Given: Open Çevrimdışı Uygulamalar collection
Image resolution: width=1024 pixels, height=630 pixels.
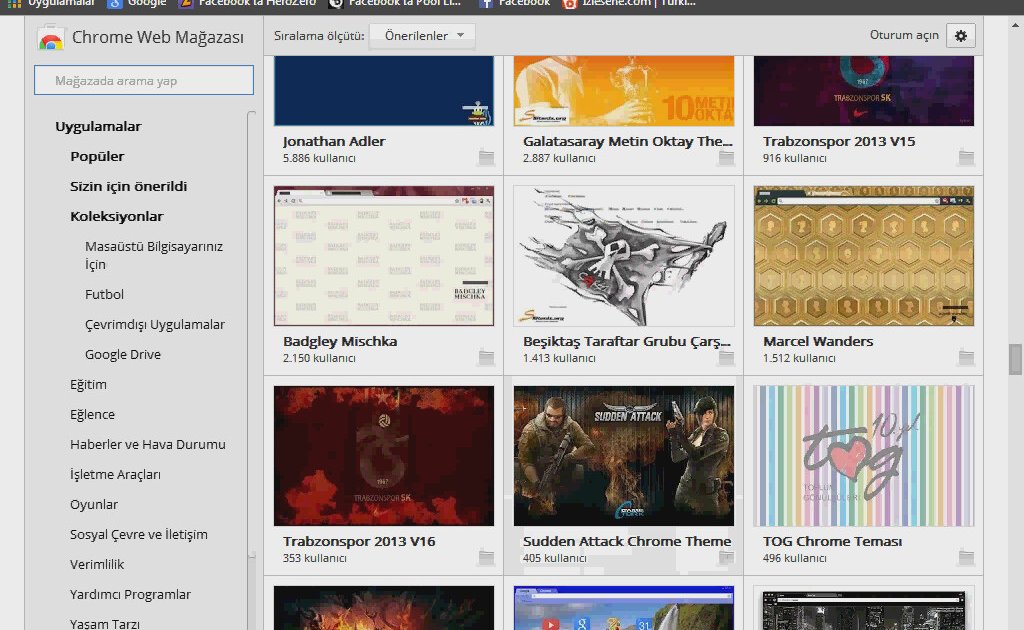Looking at the screenshot, I should pos(155,324).
